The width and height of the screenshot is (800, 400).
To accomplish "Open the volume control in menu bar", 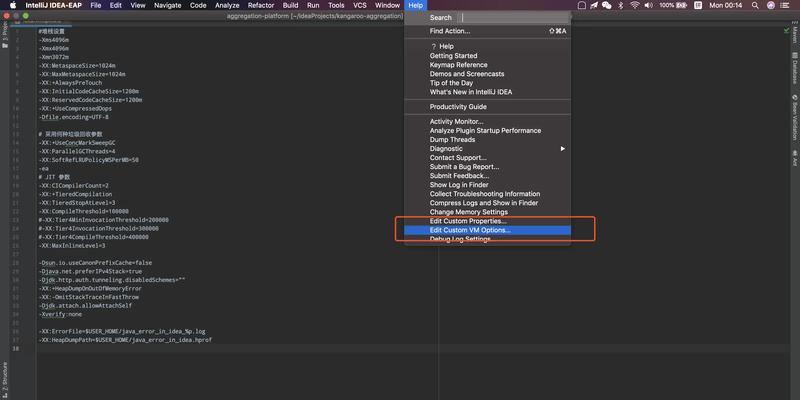I will point(648,5).
